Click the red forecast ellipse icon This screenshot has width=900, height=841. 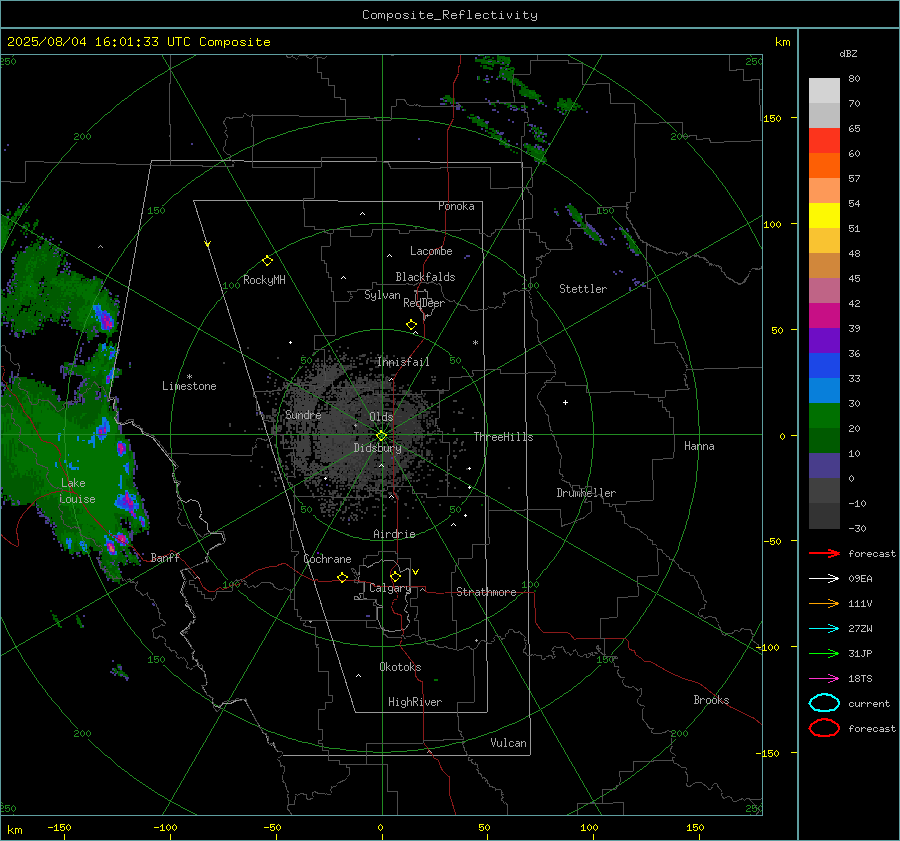(824, 728)
